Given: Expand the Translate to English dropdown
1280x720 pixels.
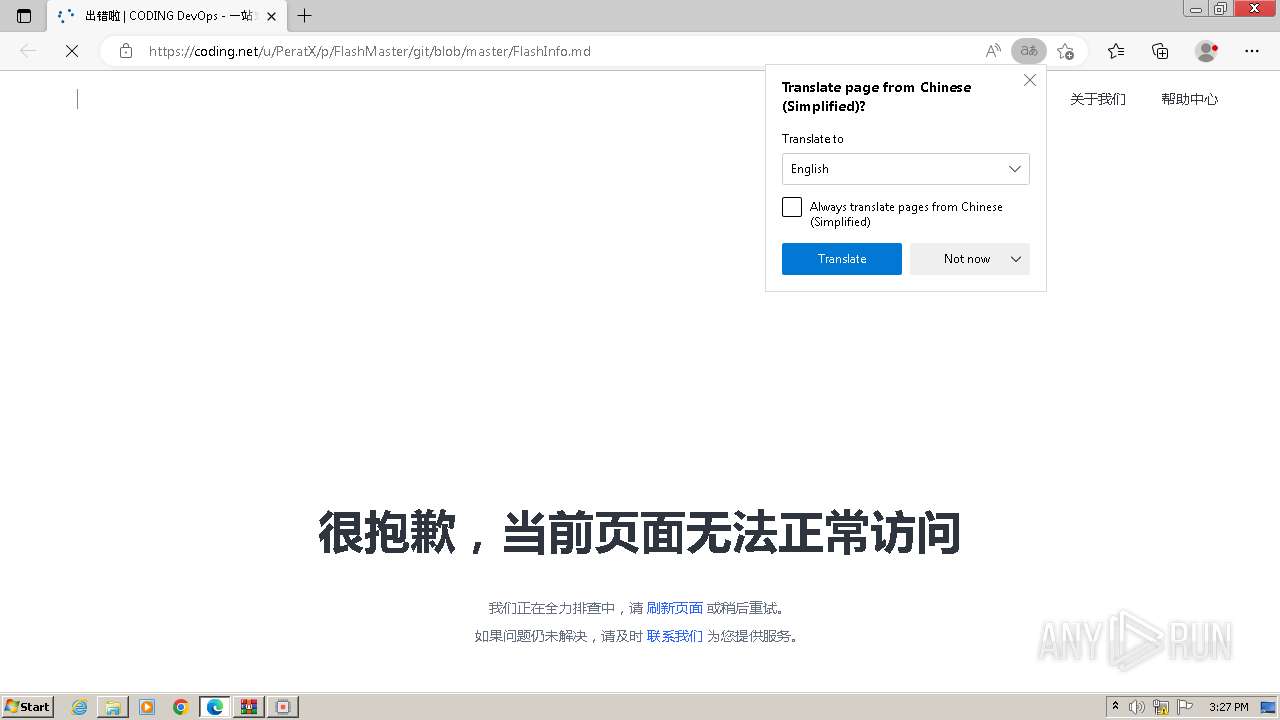Looking at the screenshot, I should pos(906,169).
